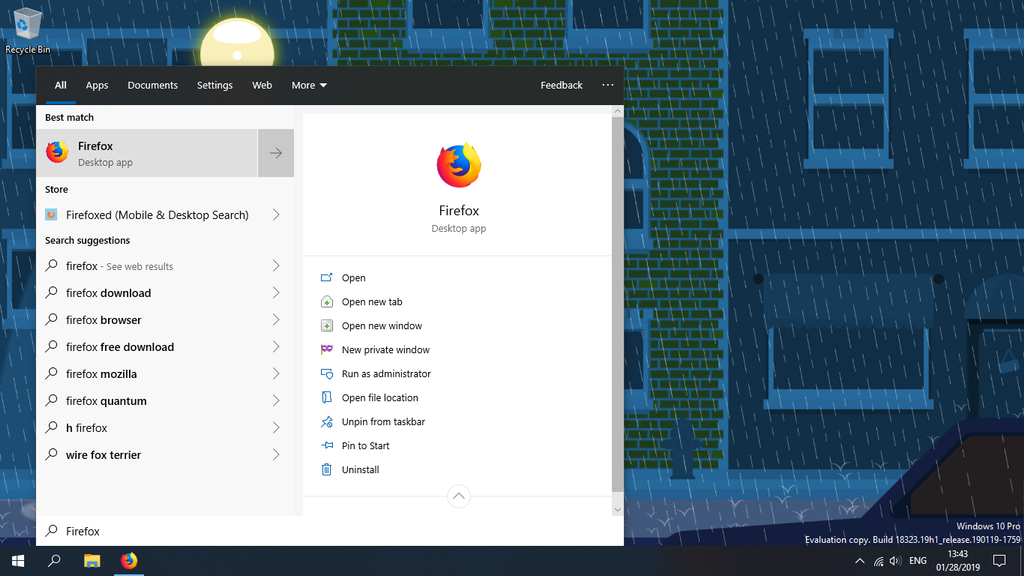
Task: Expand Firefoxed store result chevron
Action: pos(276,215)
